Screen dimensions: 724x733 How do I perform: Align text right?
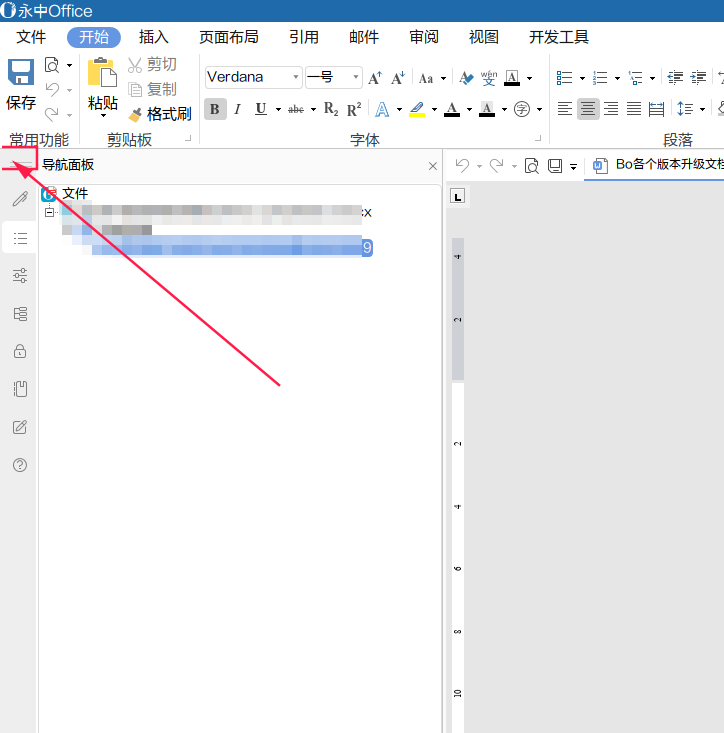point(611,109)
